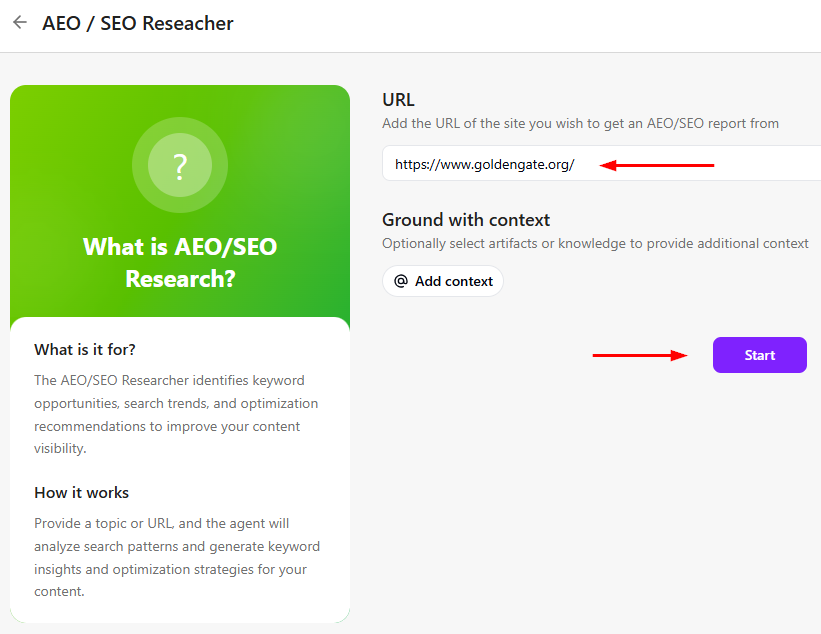Screen dimensions: 821x634
Task: Click the optionally select artifacts description text
Action: coord(594,243)
